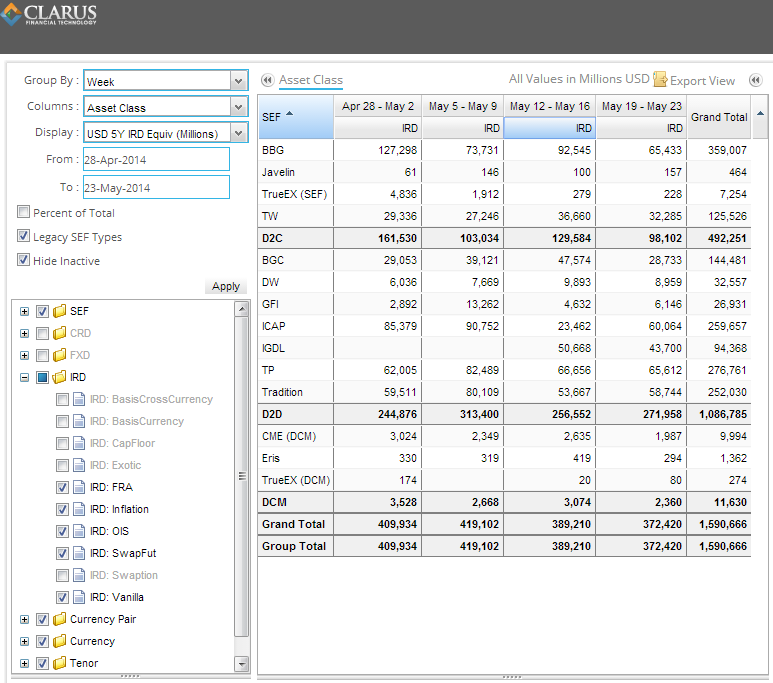Select the D2D row label

coord(272,414)
